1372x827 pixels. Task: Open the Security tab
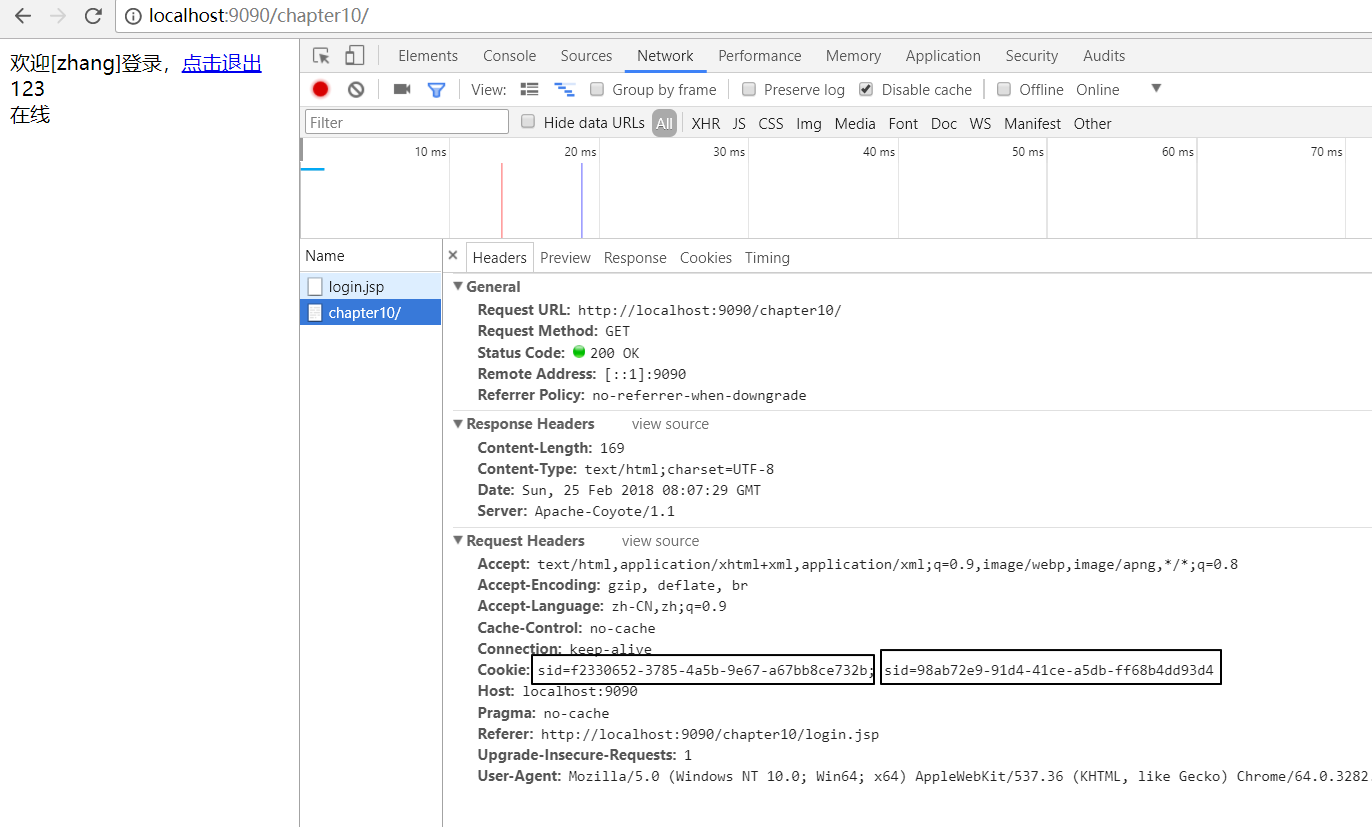1032,56
